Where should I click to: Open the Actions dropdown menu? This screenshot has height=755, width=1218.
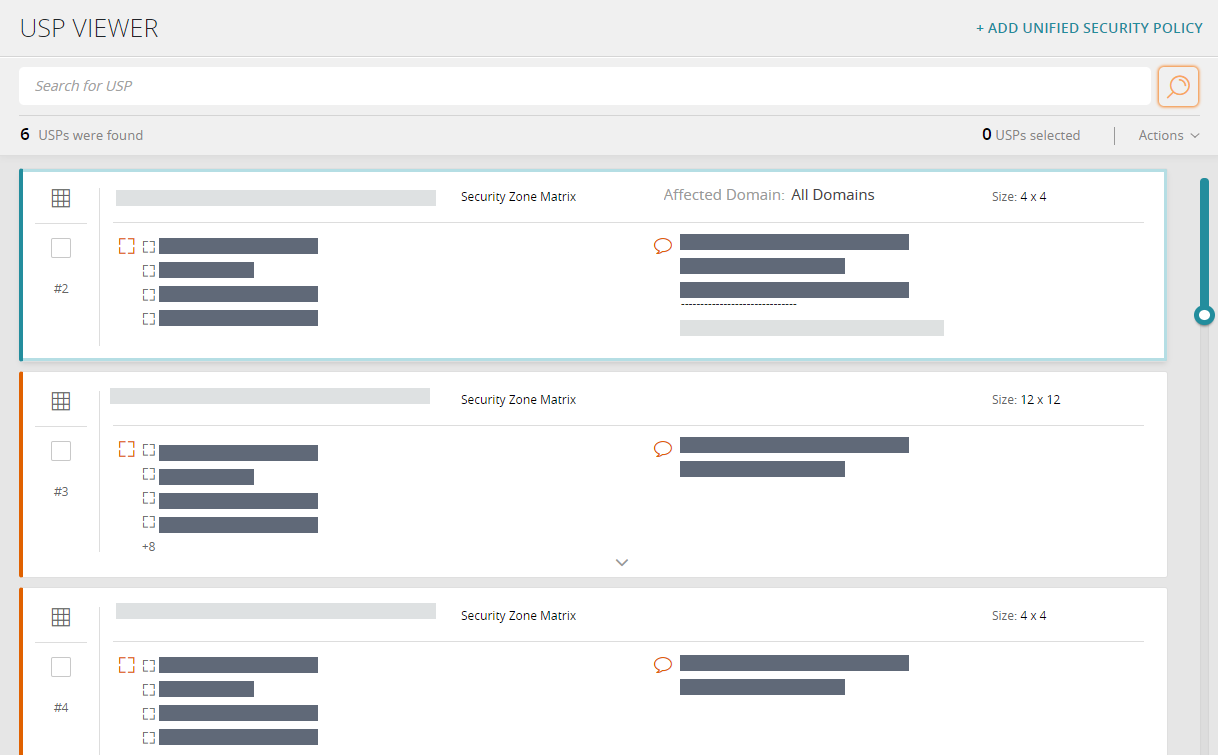coord(1168,135)
